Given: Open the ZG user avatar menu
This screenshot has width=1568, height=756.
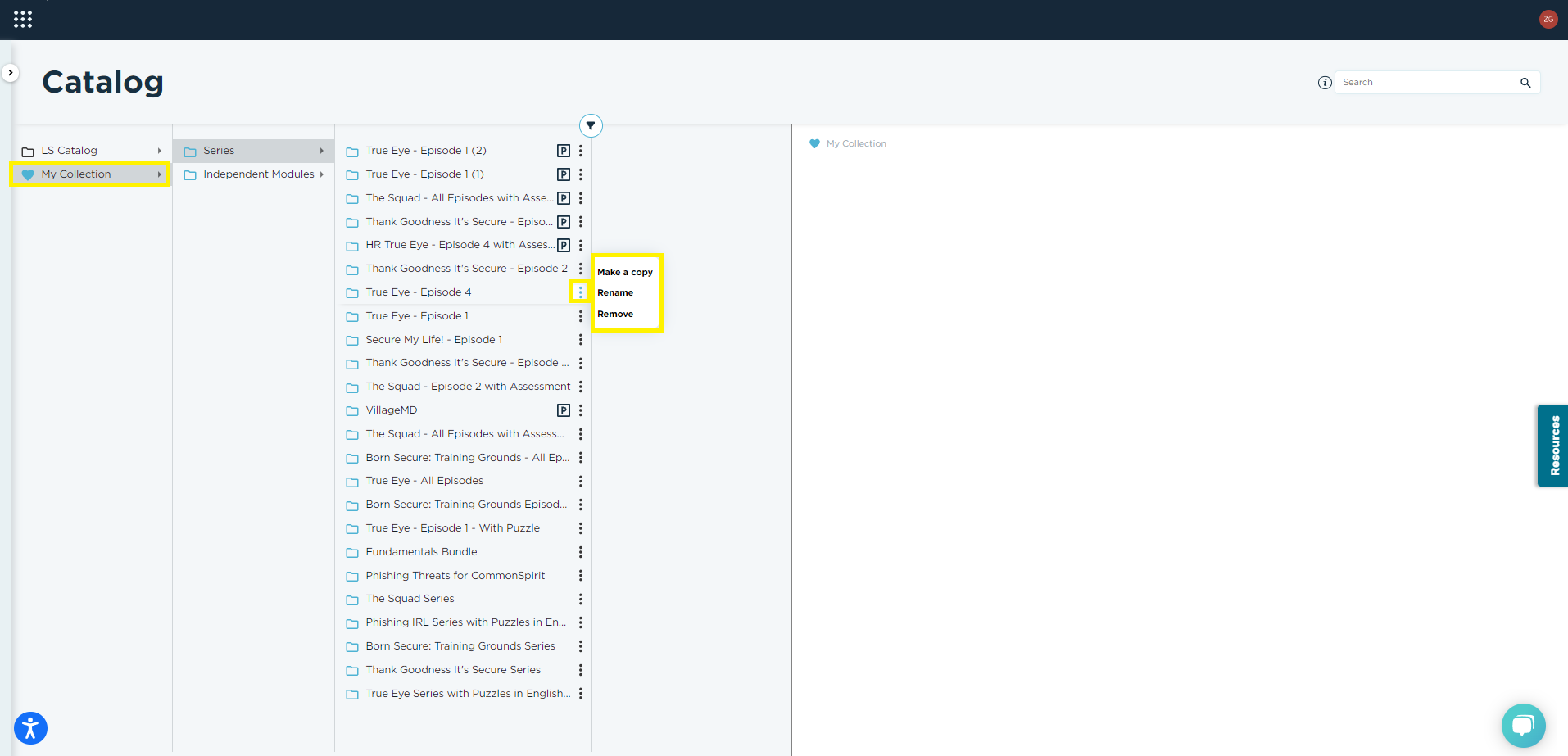Looking at the screenshot, I should coord(1548,20).
